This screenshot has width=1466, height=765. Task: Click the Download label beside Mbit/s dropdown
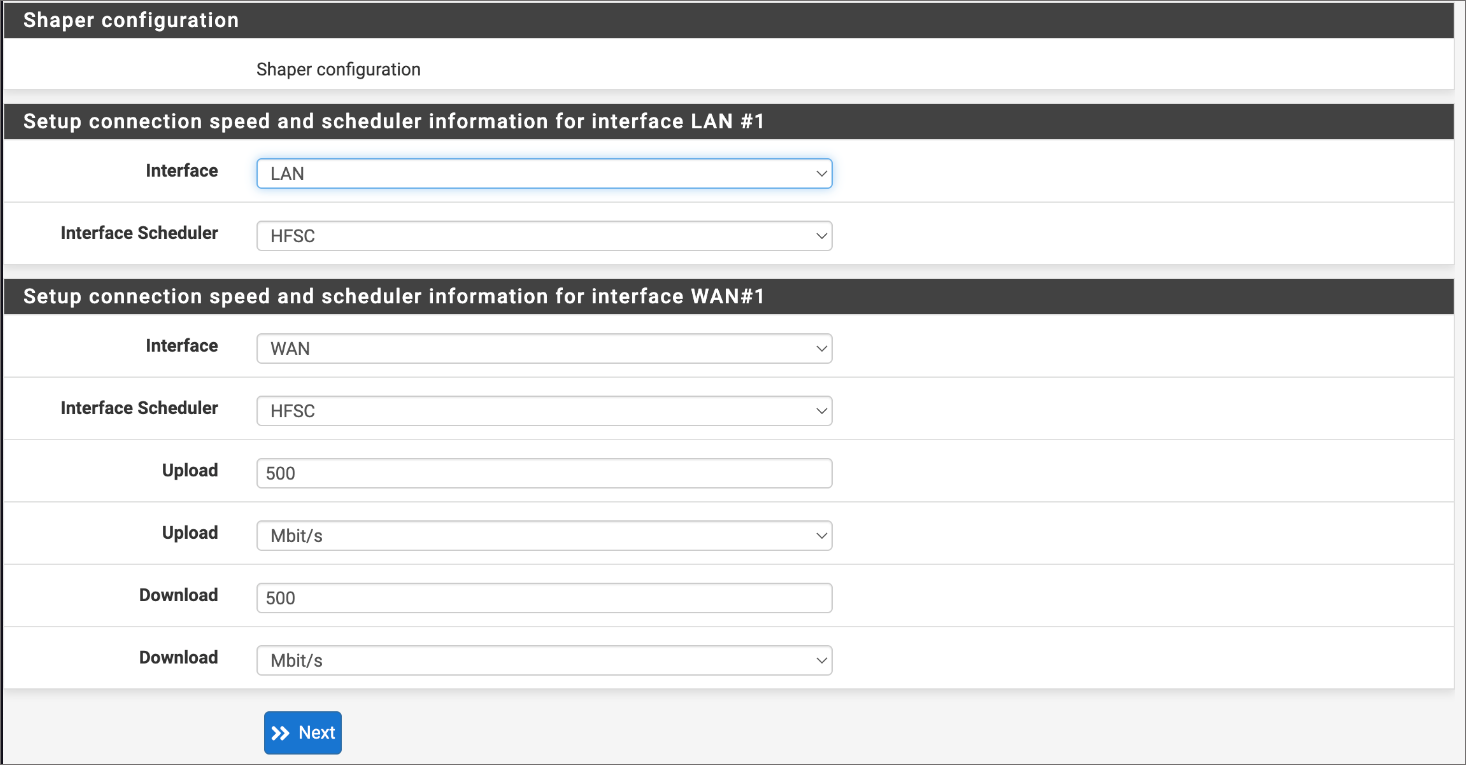coord(178,657)
